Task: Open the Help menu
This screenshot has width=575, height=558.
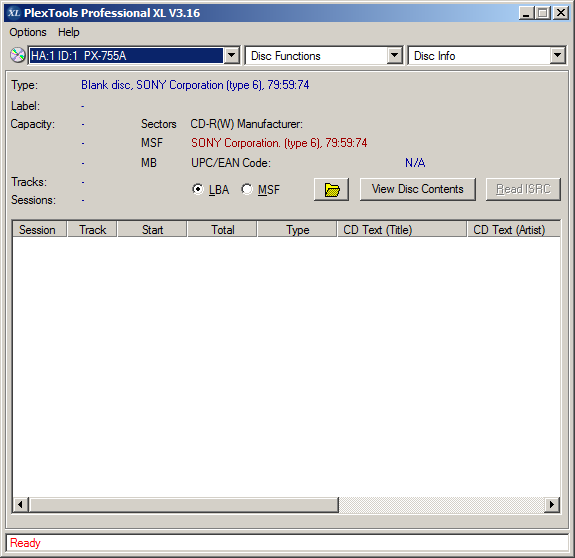Action: click(69, 32)
